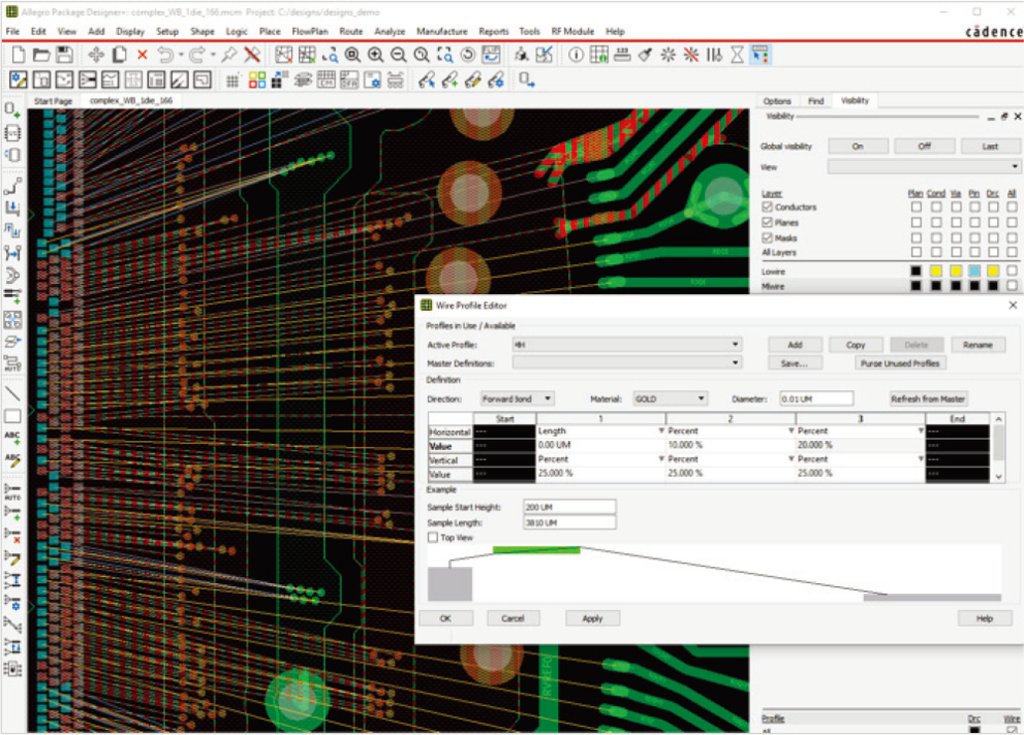Click the Save file toolbar icon

(64, 54)
